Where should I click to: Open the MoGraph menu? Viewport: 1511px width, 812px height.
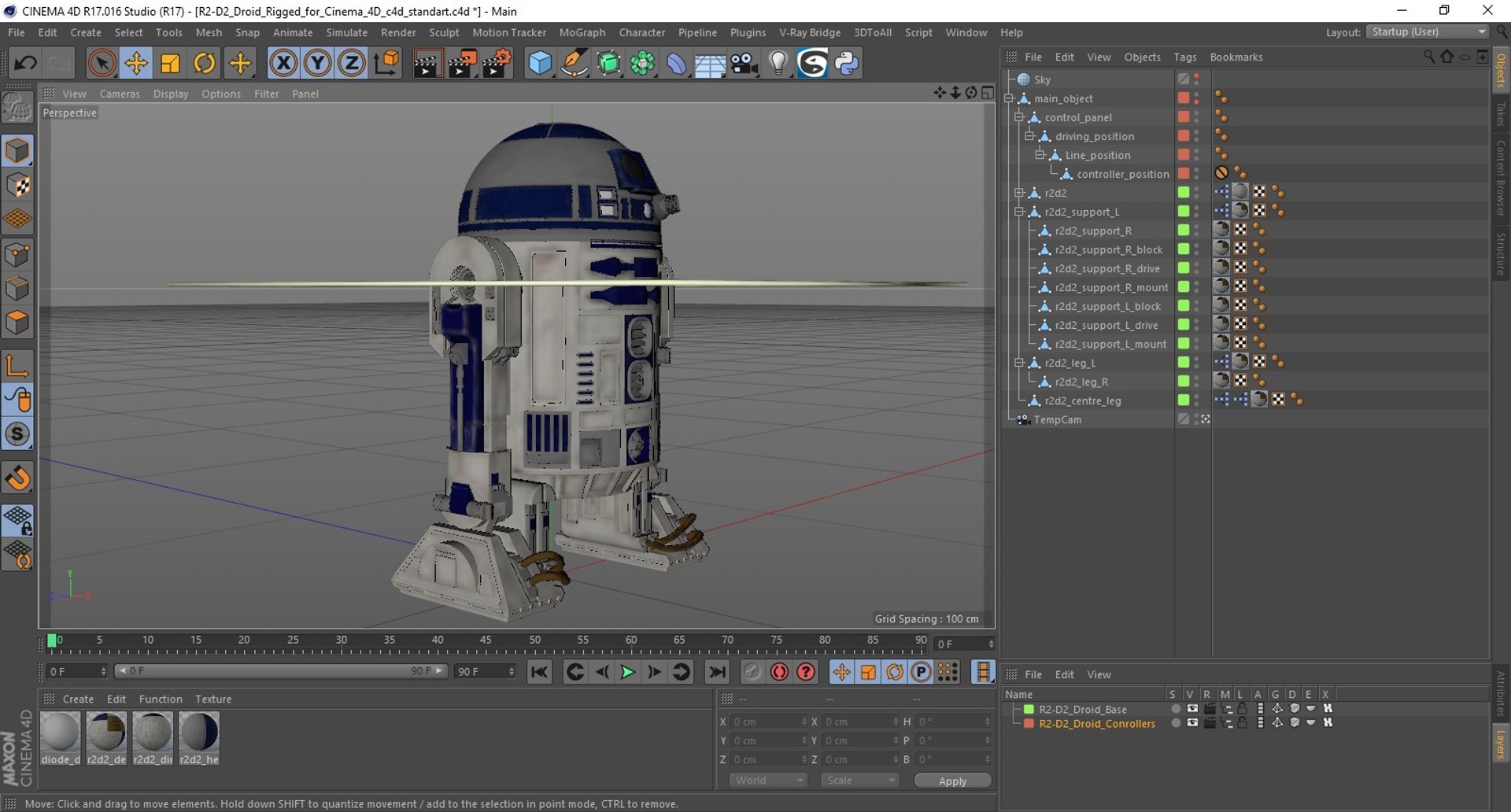click(582, 32)
